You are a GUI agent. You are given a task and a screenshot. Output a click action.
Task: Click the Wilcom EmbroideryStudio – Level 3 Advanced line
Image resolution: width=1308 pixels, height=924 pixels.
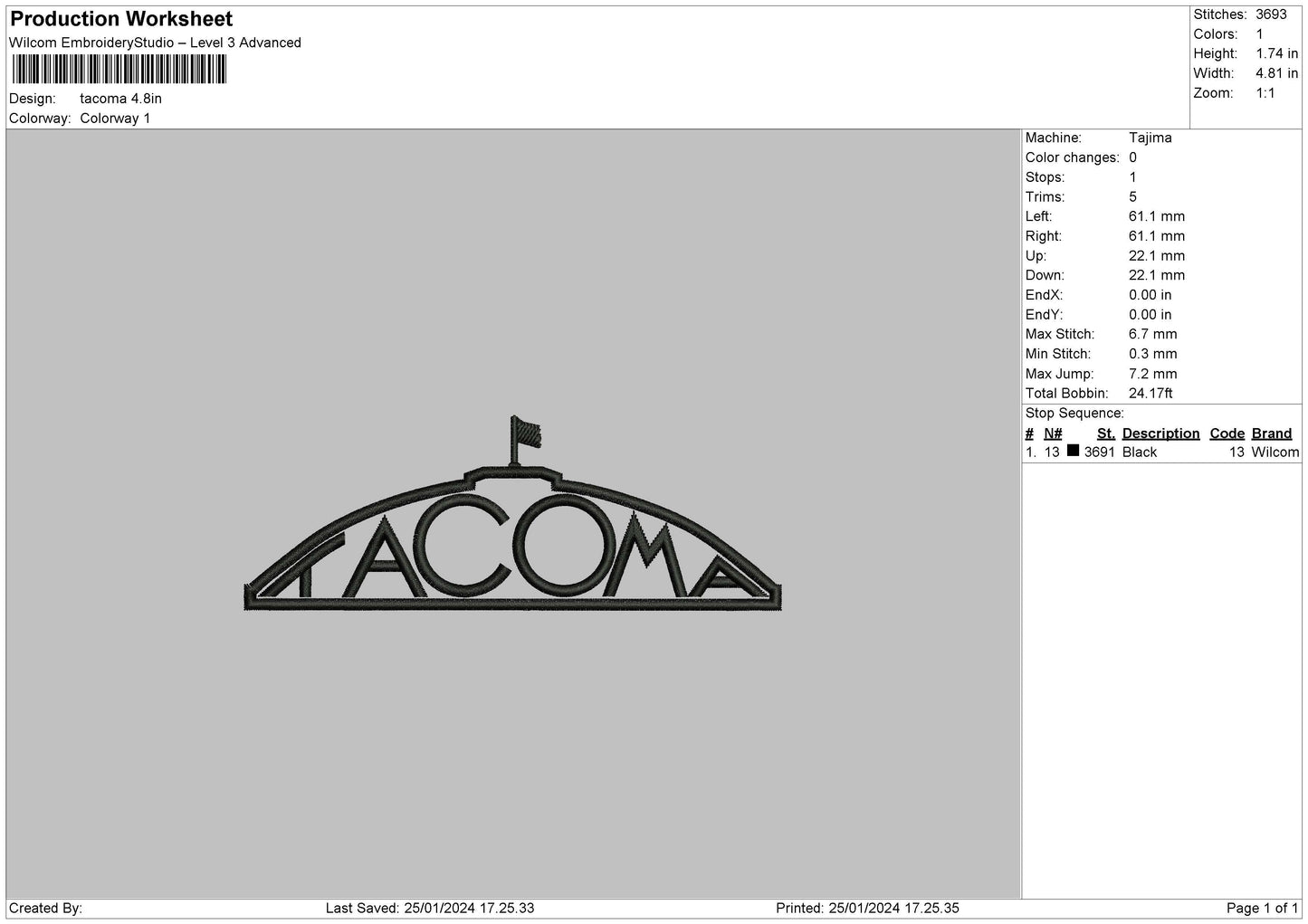(x=155, y=43)
